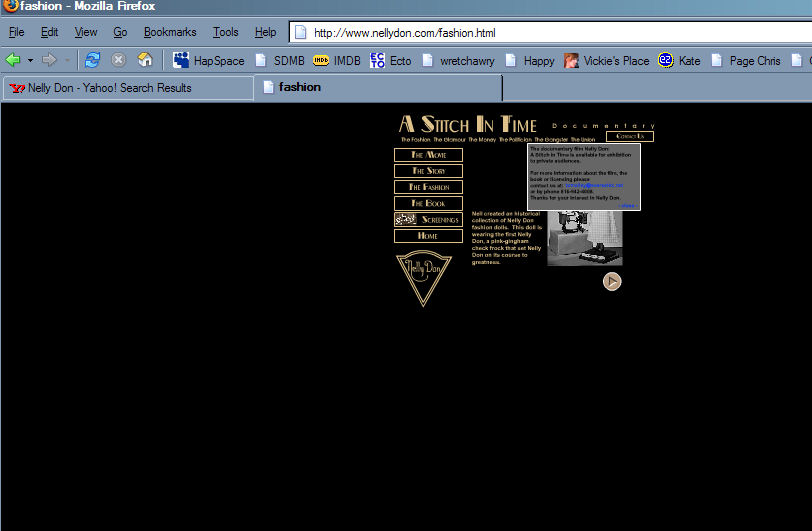Open the wretchawry bookmark
Viewport: 812px width, 531px height.
[459, 61]
